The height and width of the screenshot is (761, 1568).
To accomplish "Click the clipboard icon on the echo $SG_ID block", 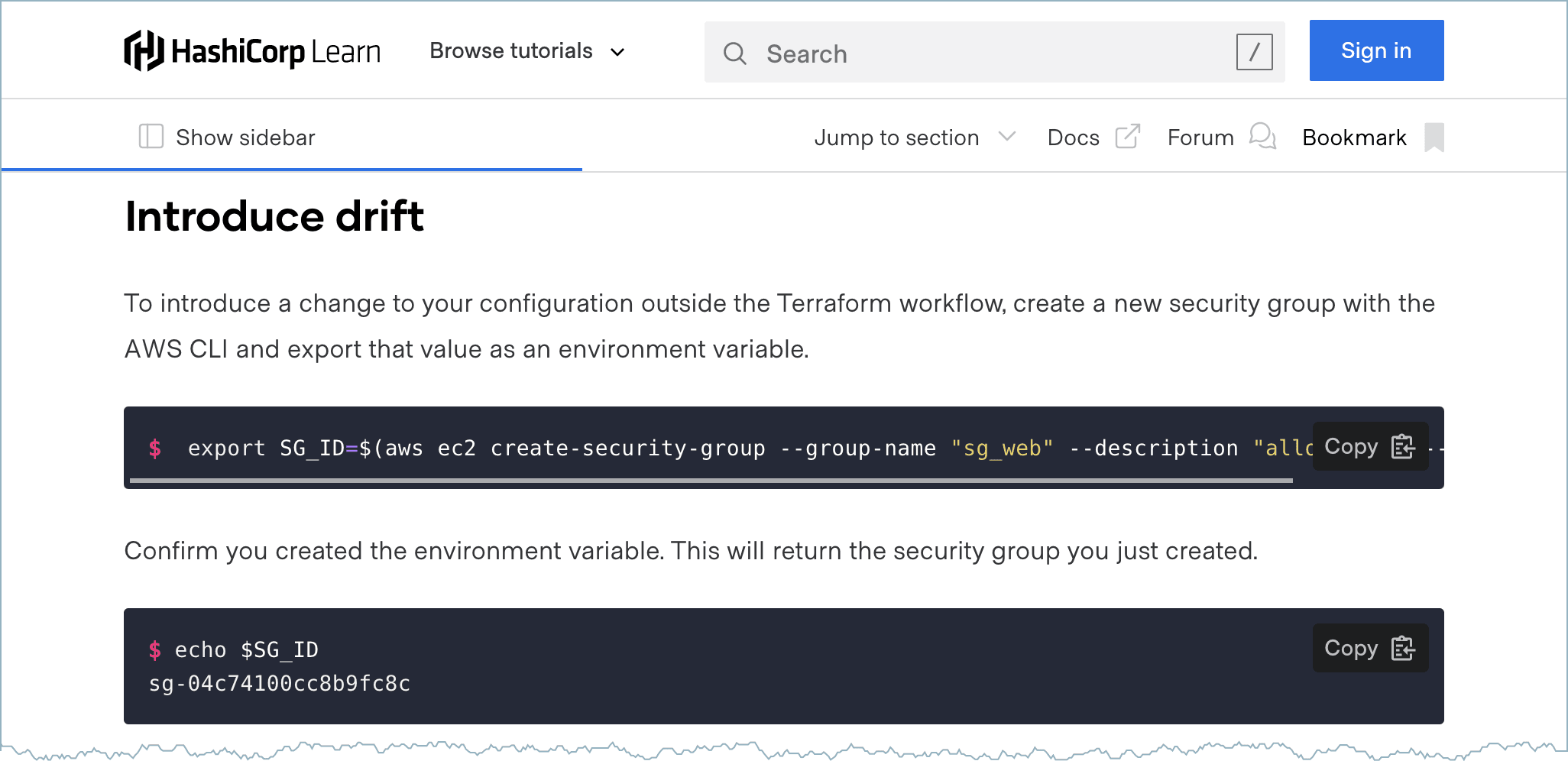I will (x=1402, y=648).
